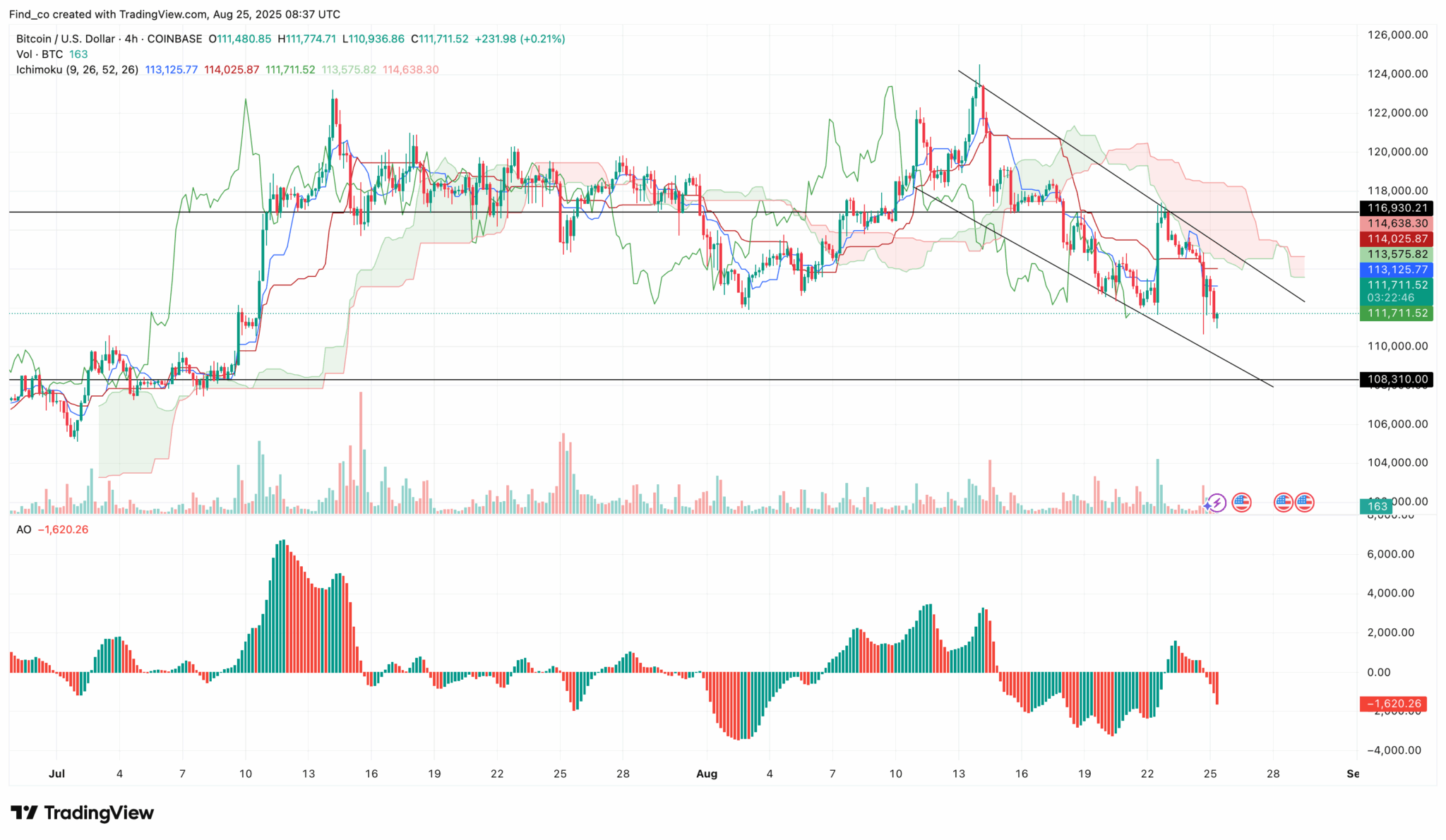
Task: Click the current price 111,711.52 countdown label
Action: 1397,292
